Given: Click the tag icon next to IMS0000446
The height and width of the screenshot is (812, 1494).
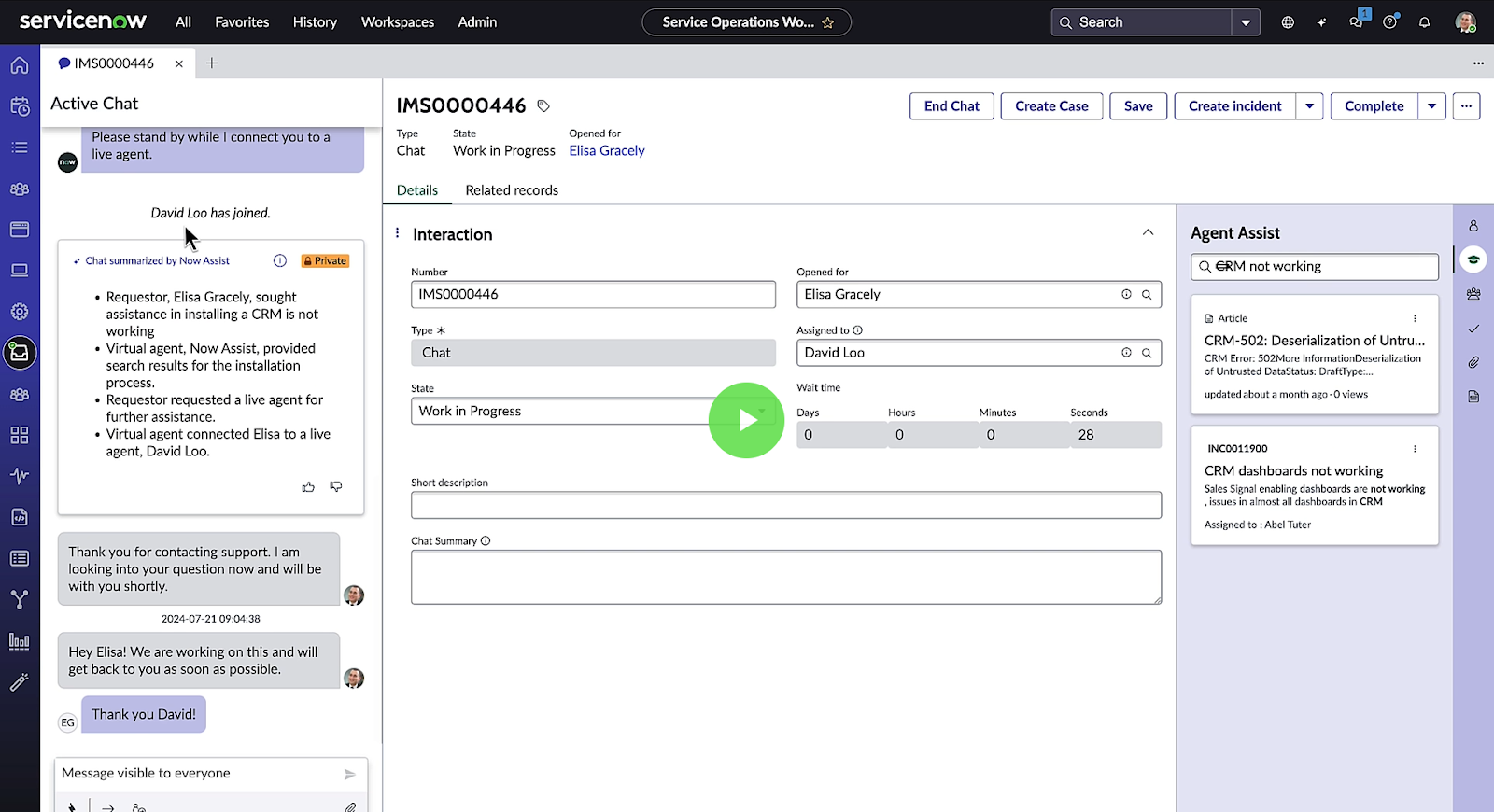Looking at the screenshot, I should coord(543,106).
